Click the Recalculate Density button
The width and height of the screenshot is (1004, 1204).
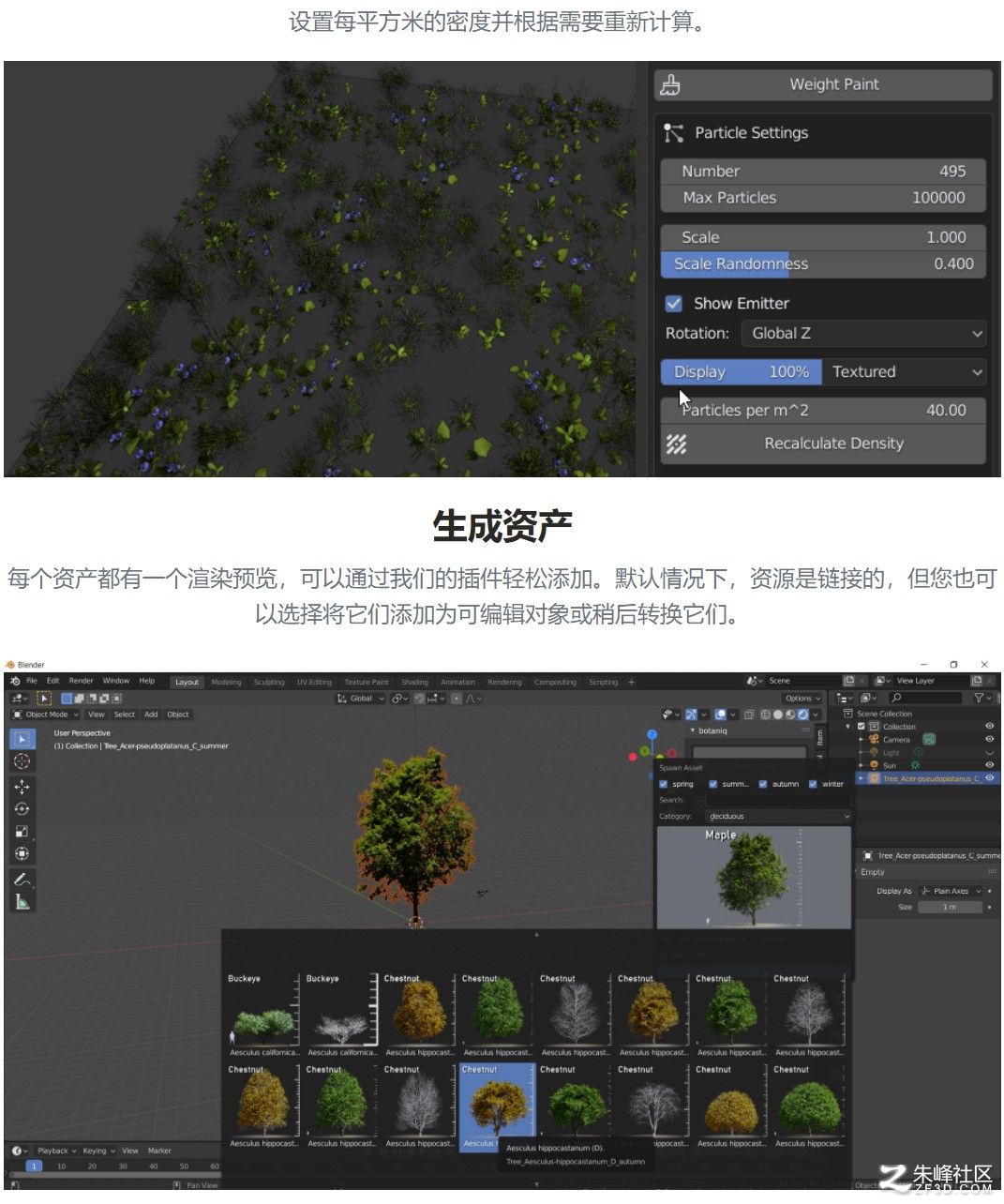click(823, 444)
